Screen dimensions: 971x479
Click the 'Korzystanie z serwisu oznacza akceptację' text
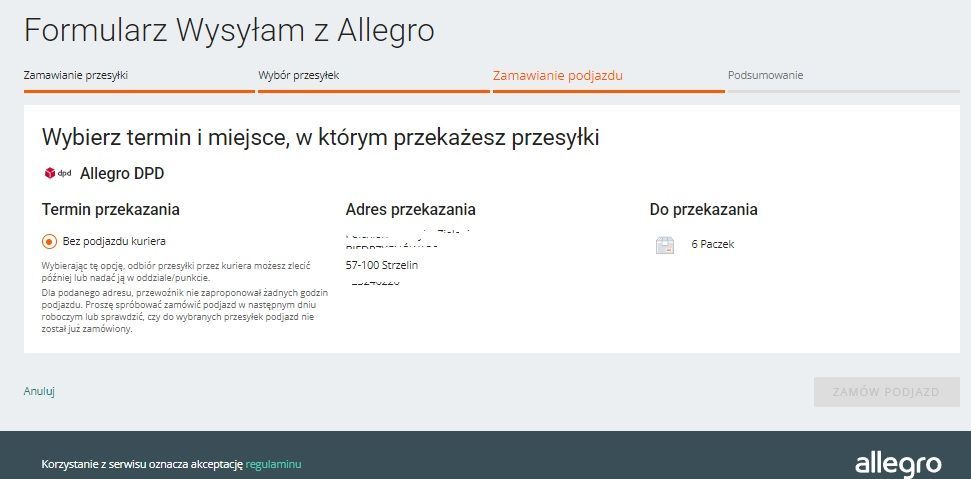142,464
